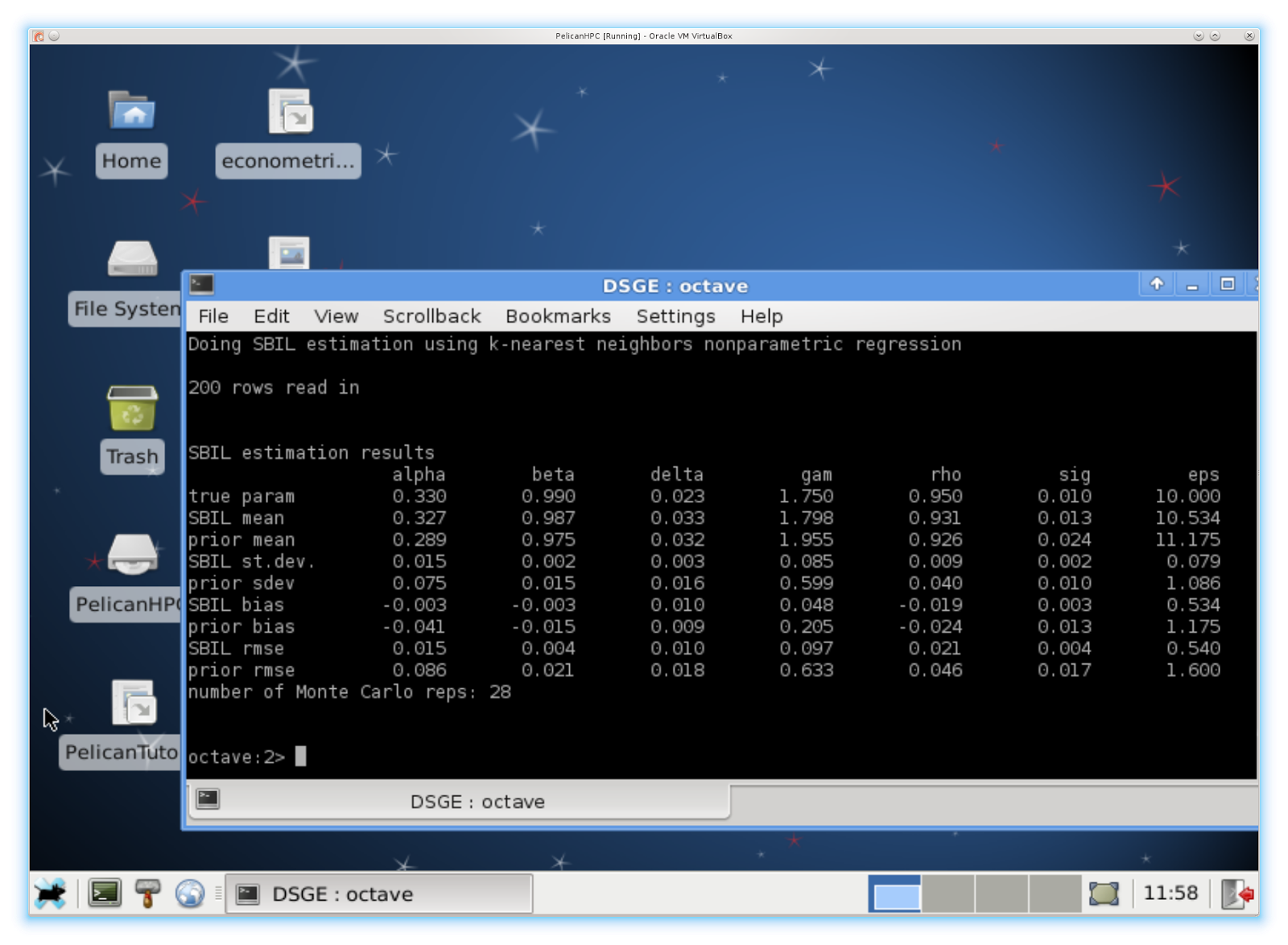Open the Trash on the desktop
The height and width of the screenshot is (945, 1288).
pos(131,419)
